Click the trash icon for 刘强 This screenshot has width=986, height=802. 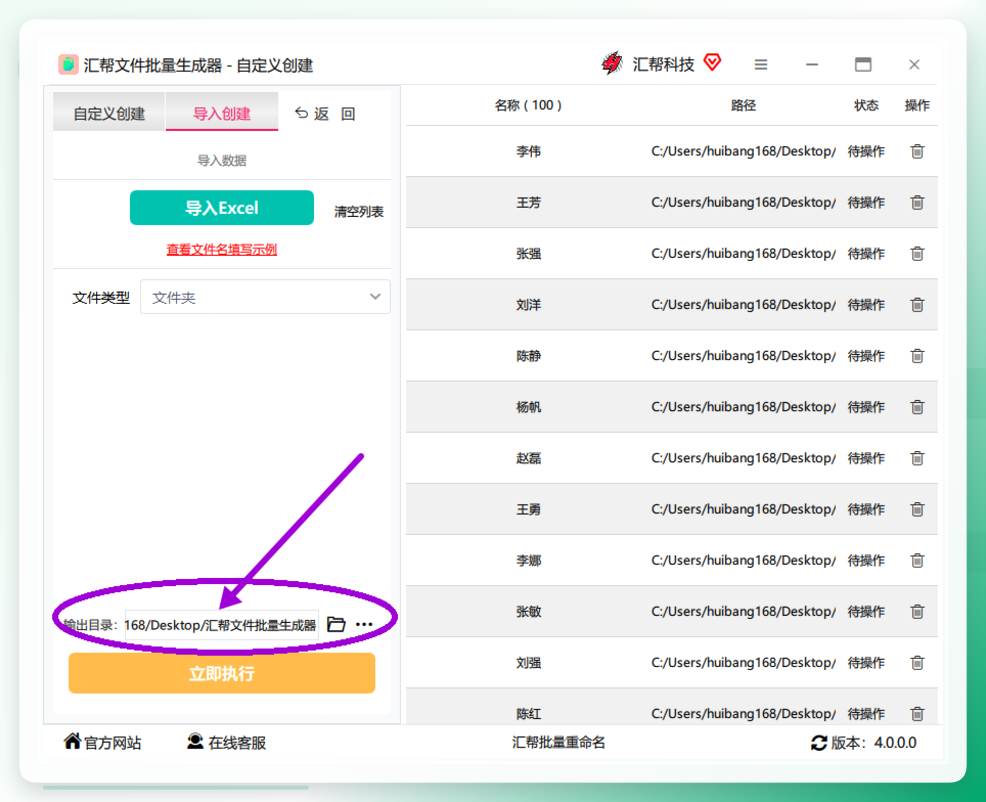pos(917,663)
